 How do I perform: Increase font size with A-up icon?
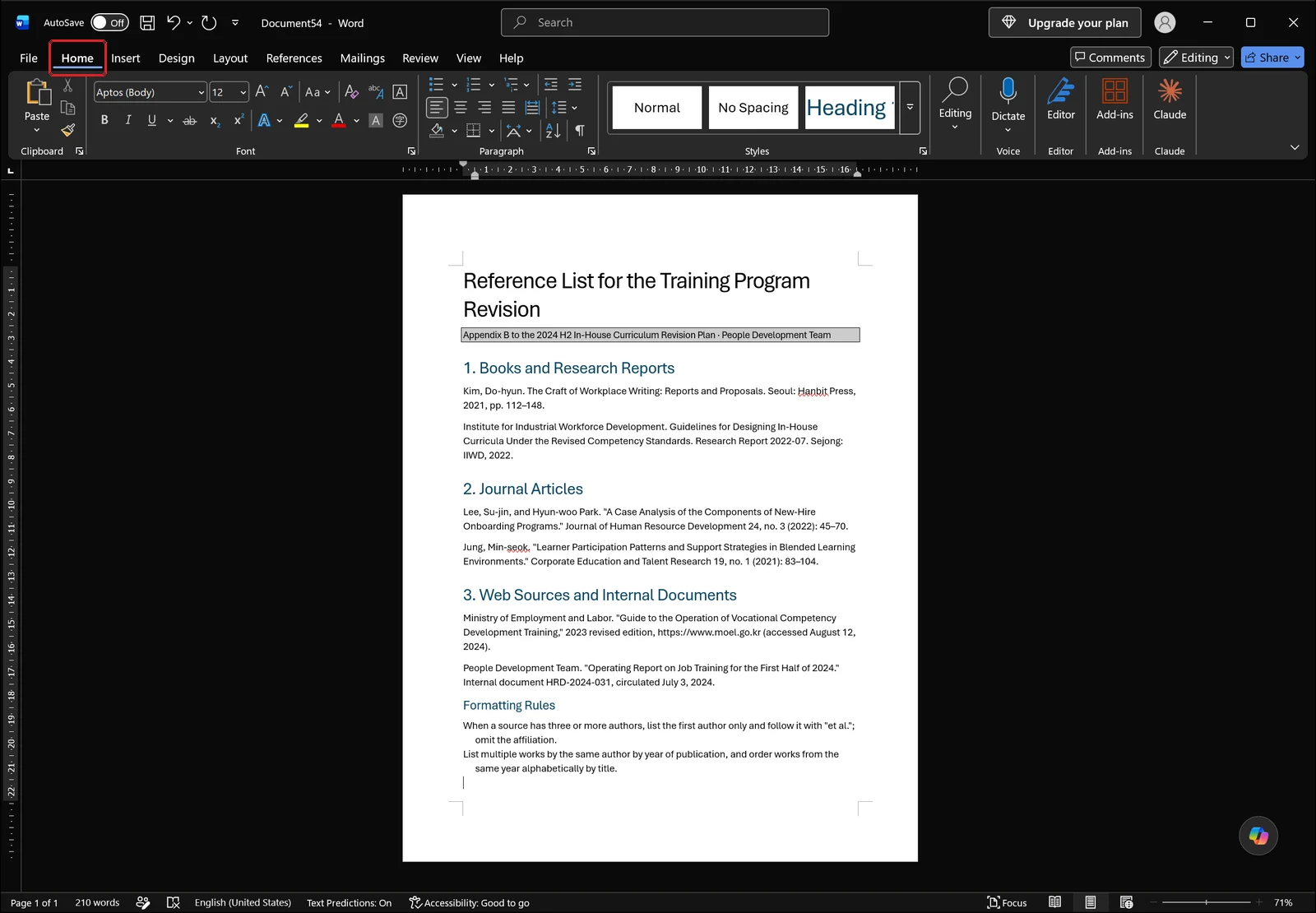point(262,92)
